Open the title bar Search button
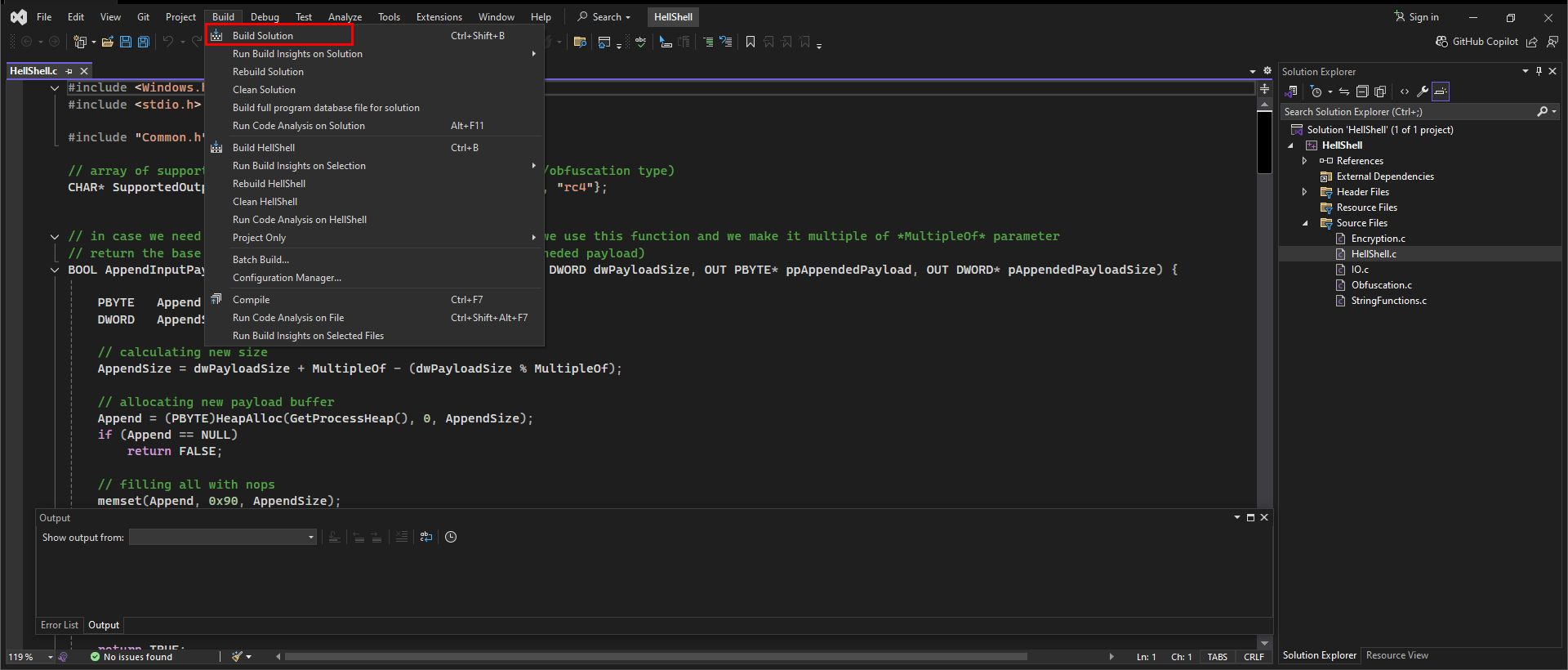 pos(604,17)
